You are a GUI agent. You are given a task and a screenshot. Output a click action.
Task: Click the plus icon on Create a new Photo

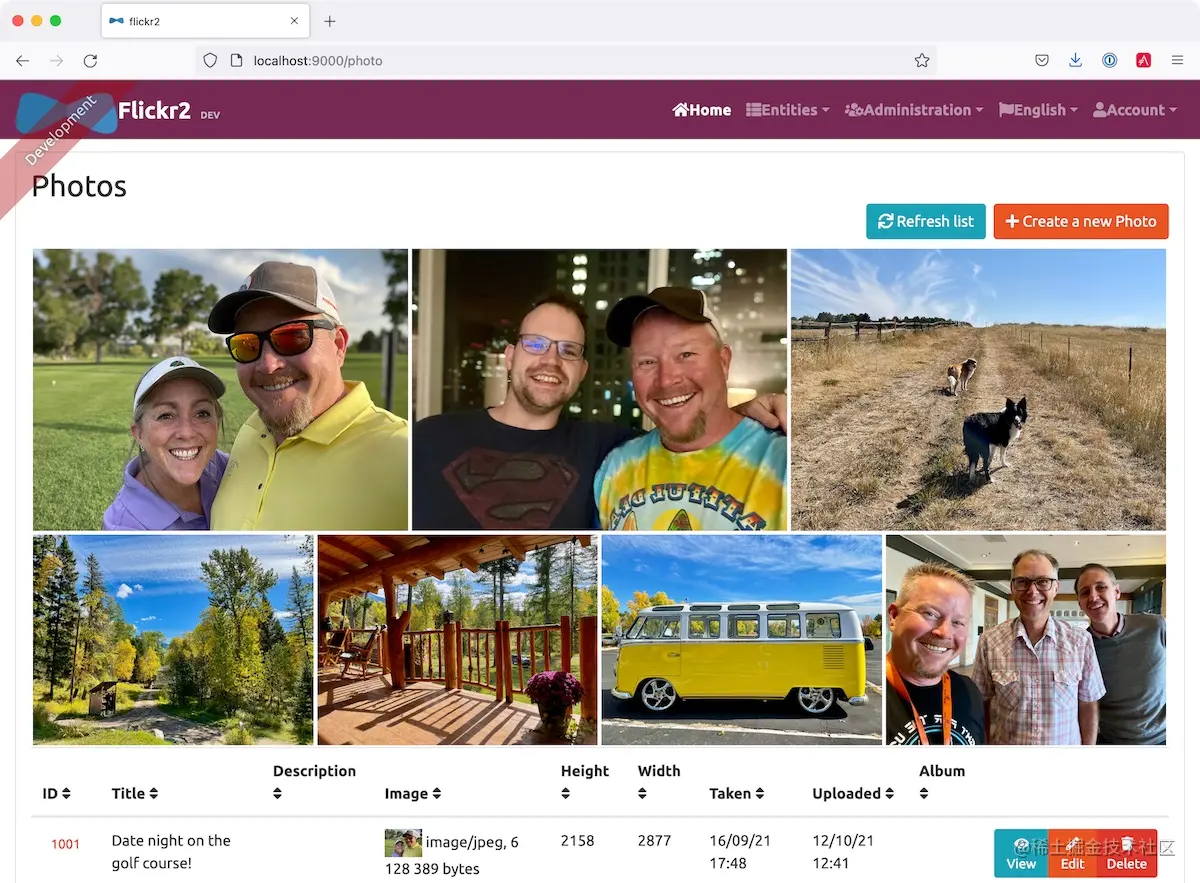[1012, 221]
